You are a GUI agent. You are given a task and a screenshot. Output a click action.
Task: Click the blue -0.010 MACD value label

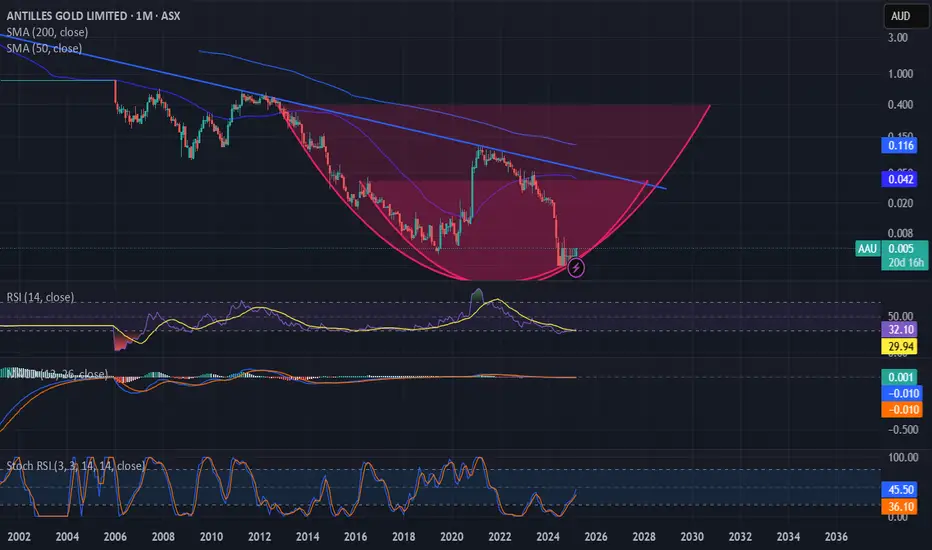click(x=903, y=393)
